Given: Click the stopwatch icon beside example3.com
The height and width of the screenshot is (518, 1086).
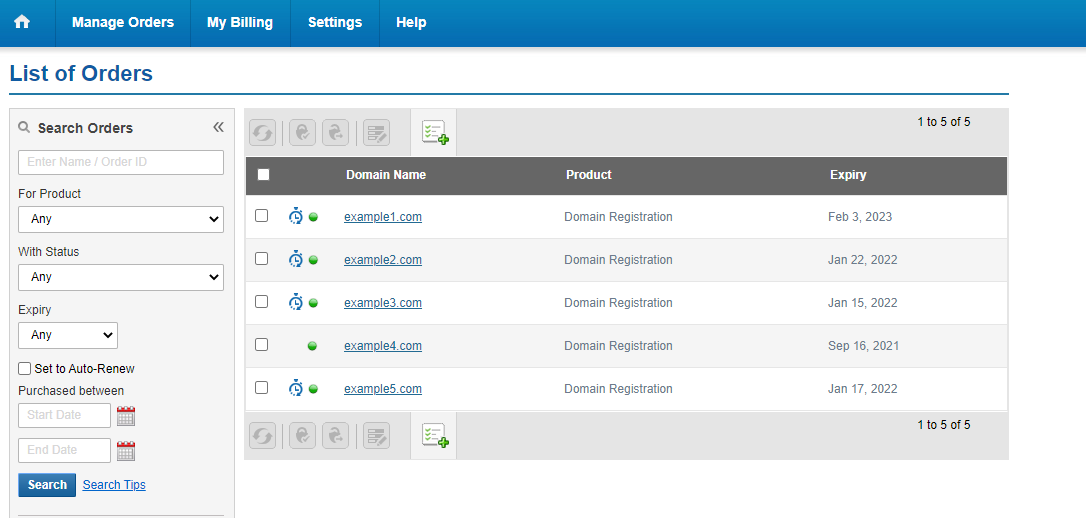Looking at the screenshot, I should coord(296,303).
